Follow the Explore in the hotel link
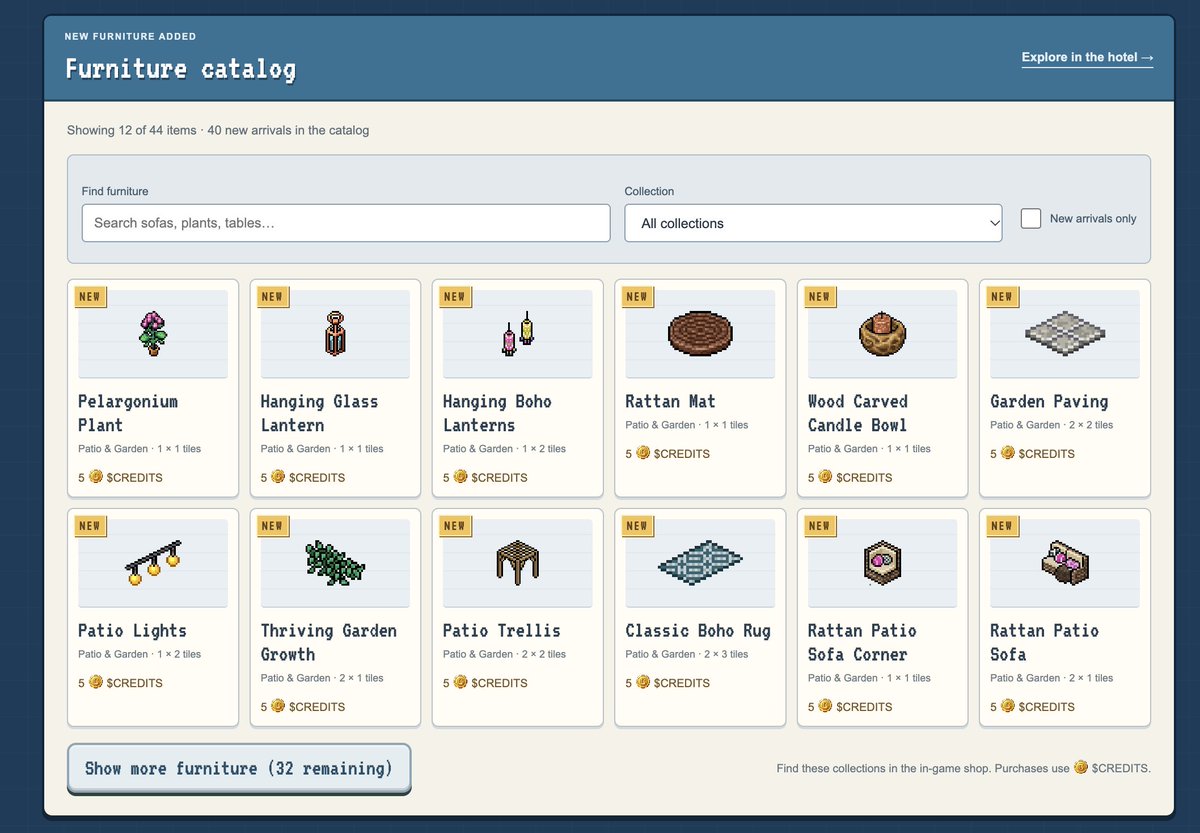Screen dimensions: 1200x833 click(x=1087, y=57)
